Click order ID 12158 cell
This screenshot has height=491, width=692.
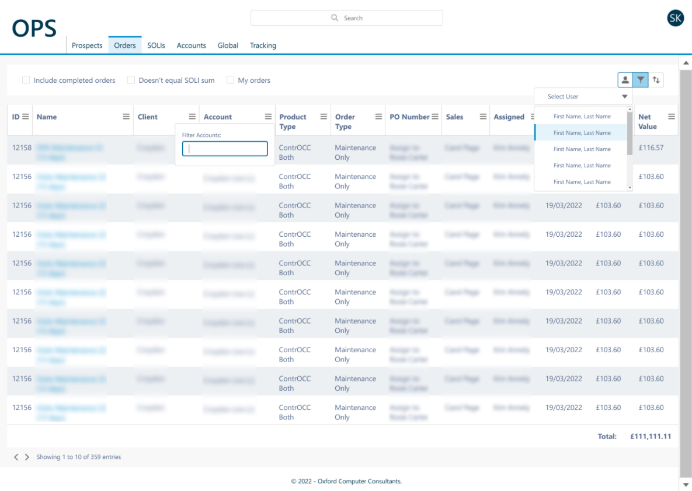coord(22,147)
